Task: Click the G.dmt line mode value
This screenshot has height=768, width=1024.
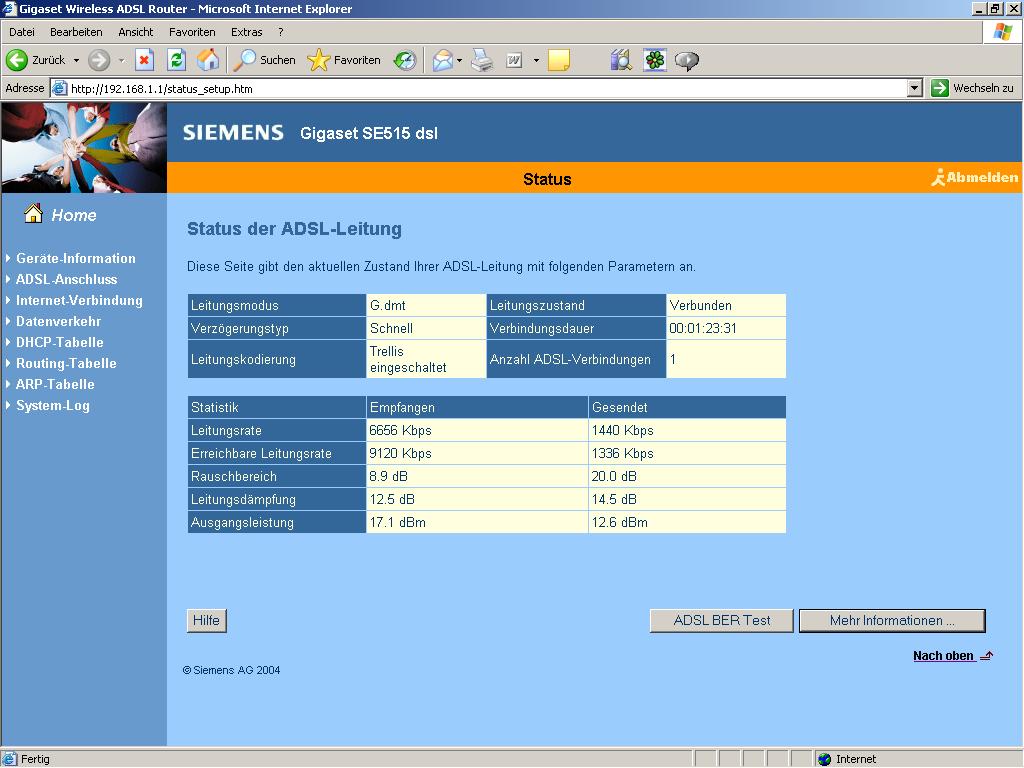Action: [388, 305]
